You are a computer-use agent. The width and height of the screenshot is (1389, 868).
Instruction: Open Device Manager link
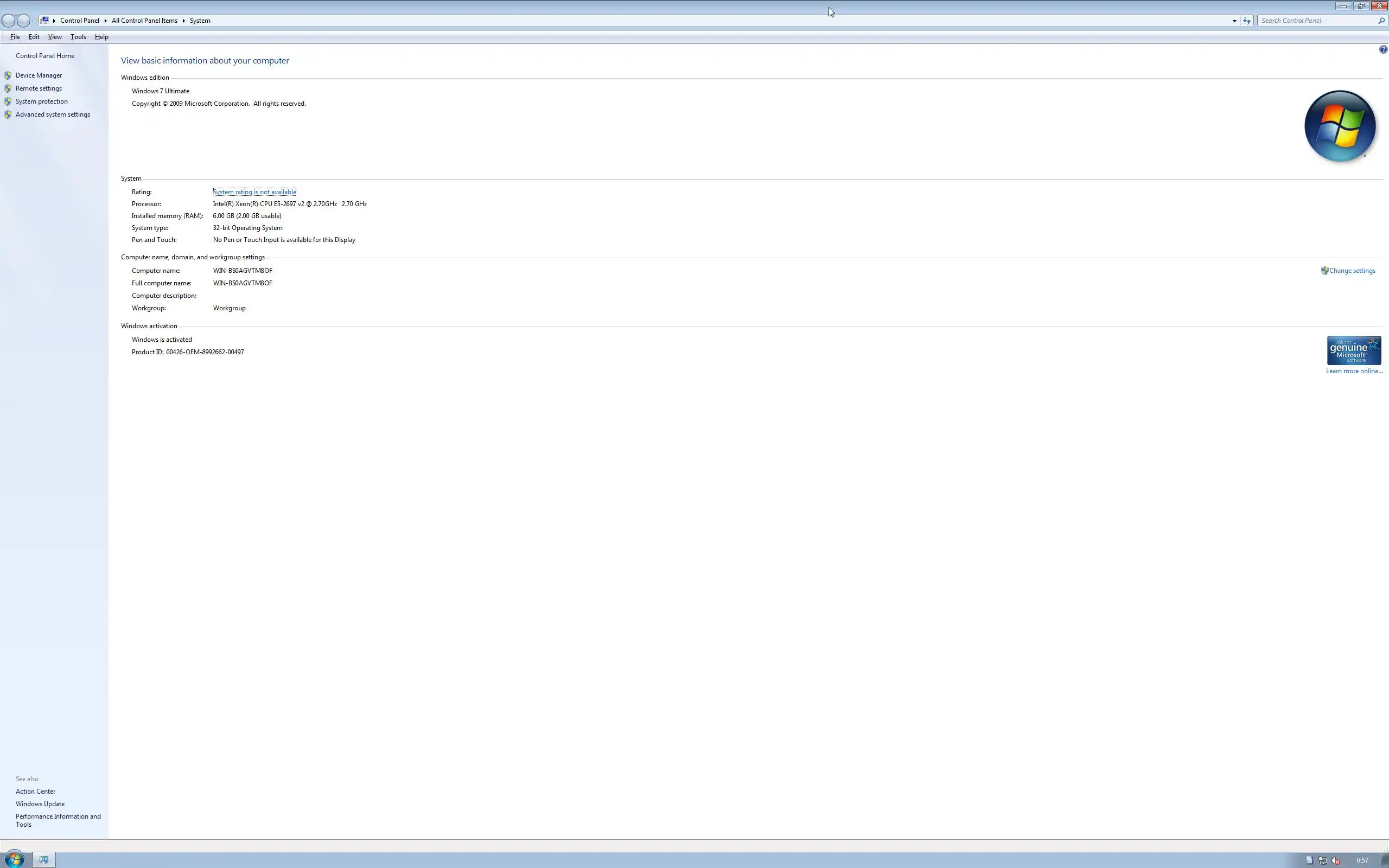tap(39, 75)
